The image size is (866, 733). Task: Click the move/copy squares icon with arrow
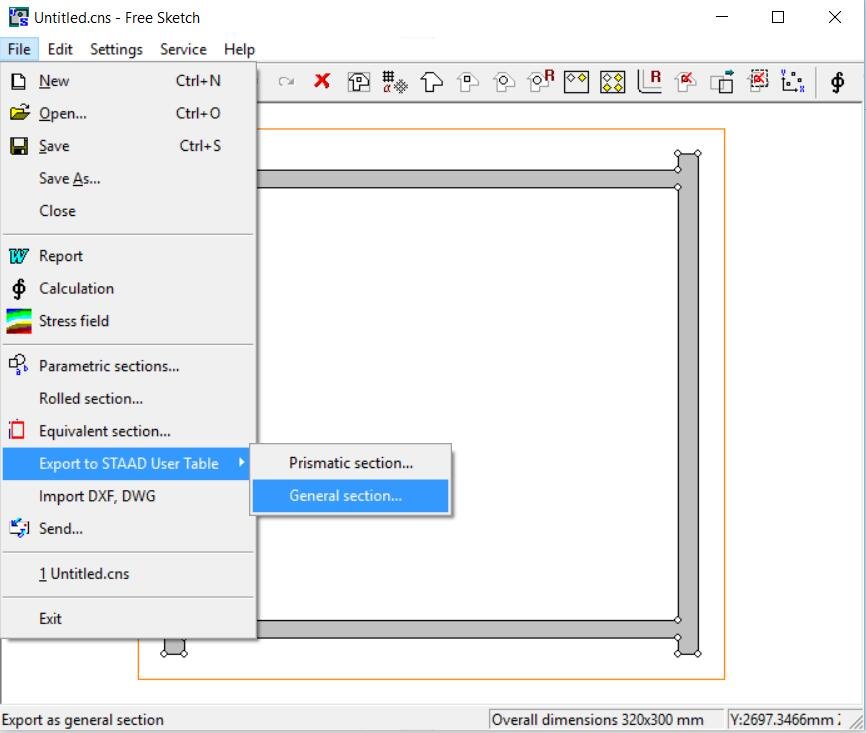point(722,81)
